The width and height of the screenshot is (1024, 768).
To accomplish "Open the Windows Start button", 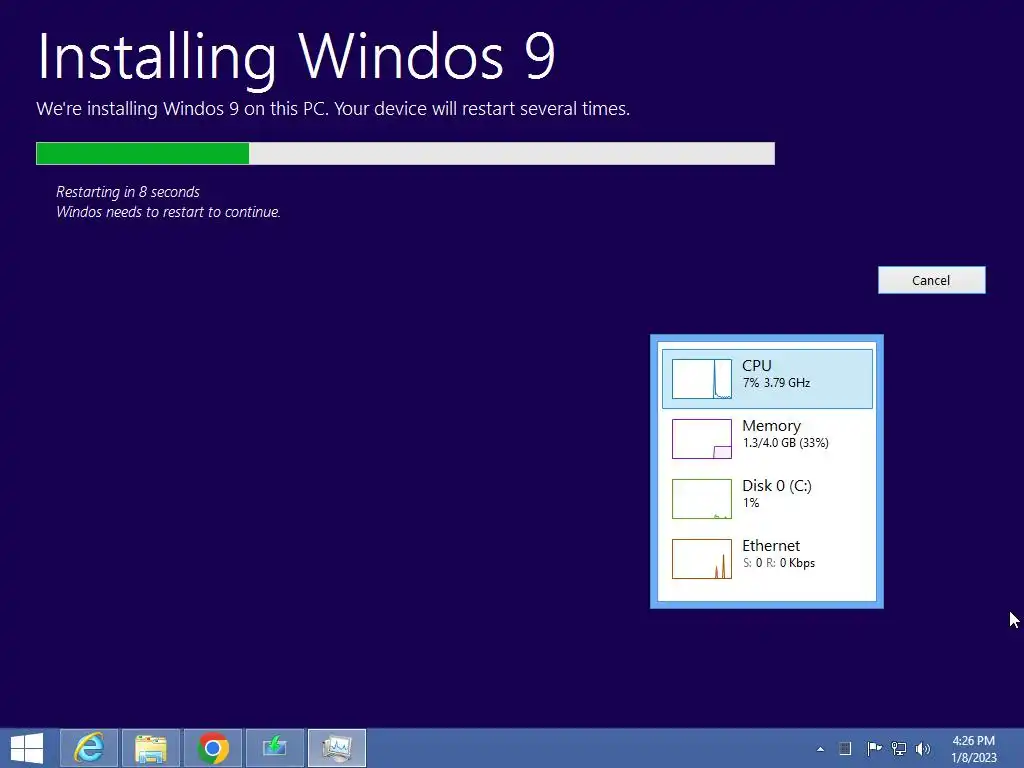I will [x=27, y=748].
